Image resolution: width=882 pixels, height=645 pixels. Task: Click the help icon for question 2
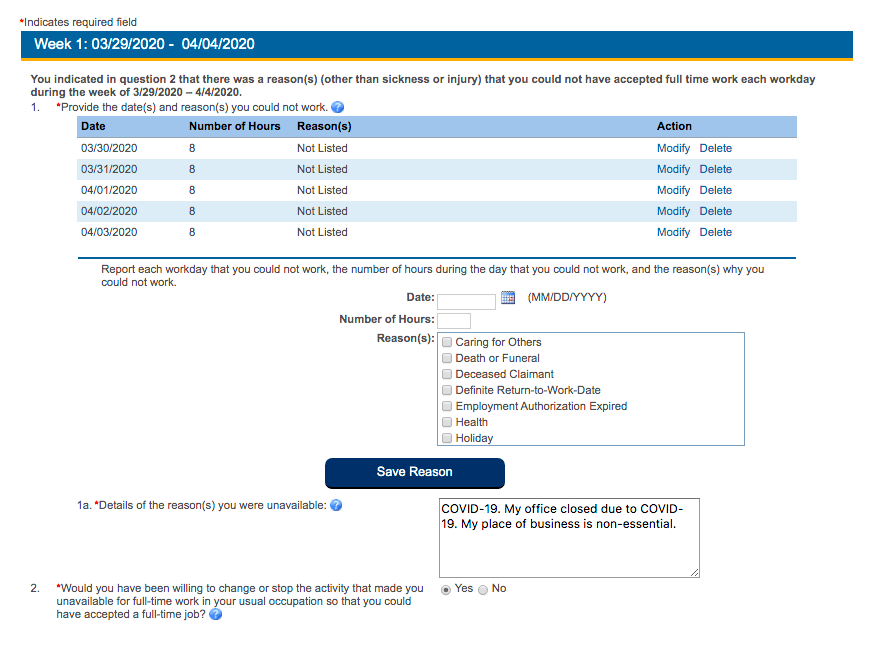[x=215, y=615]
